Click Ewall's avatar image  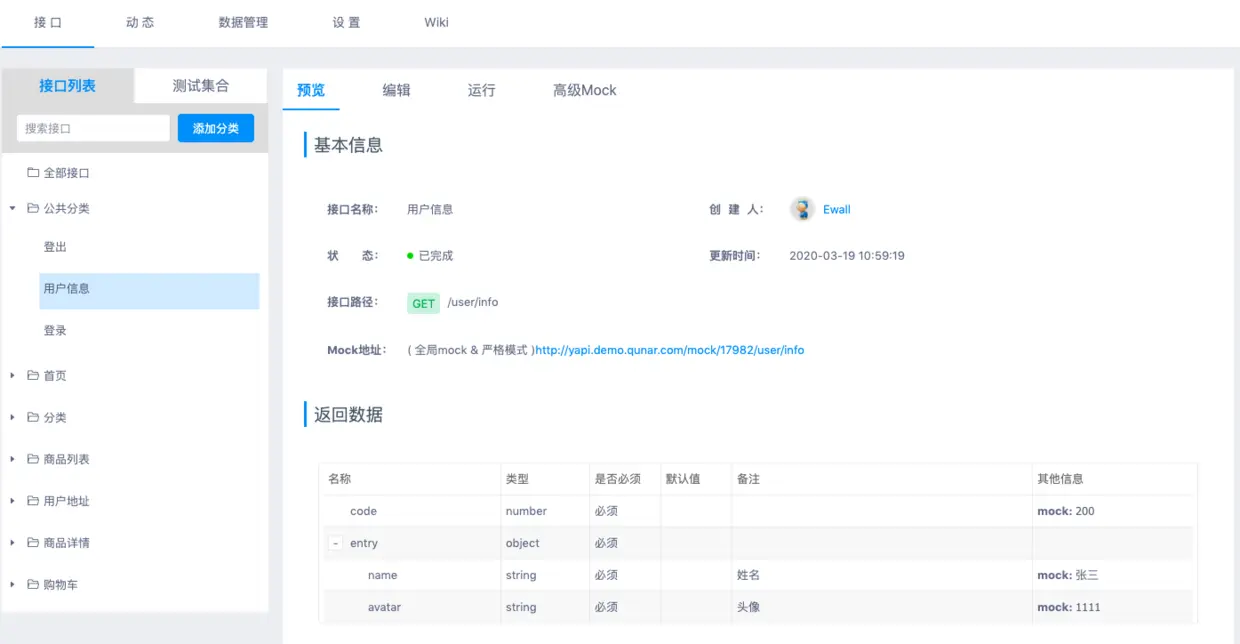click(x=802, y=209)
